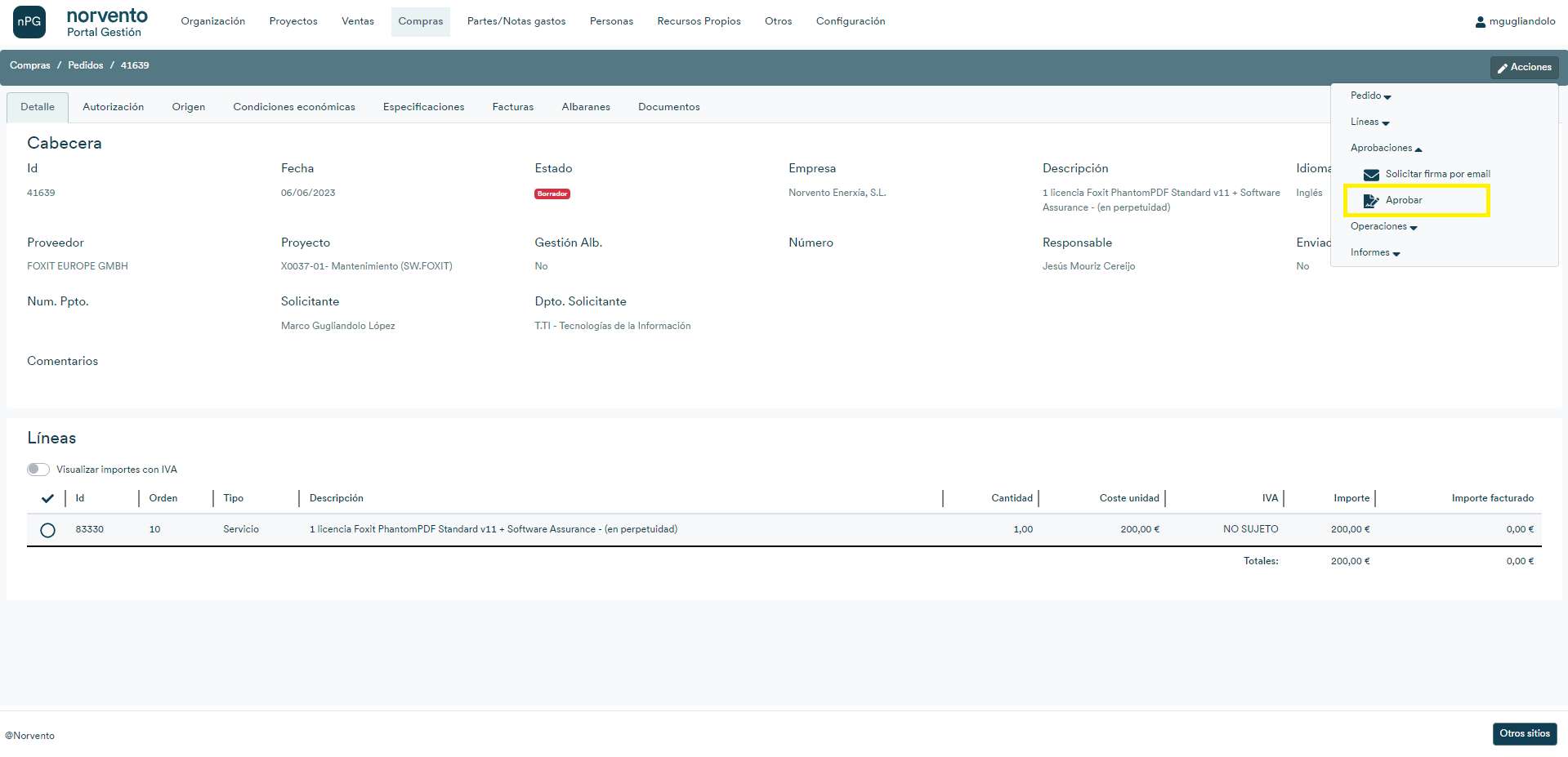Click the @Norvento footer text
Viewport: 1568px width, 757px height.
[30, 736]
